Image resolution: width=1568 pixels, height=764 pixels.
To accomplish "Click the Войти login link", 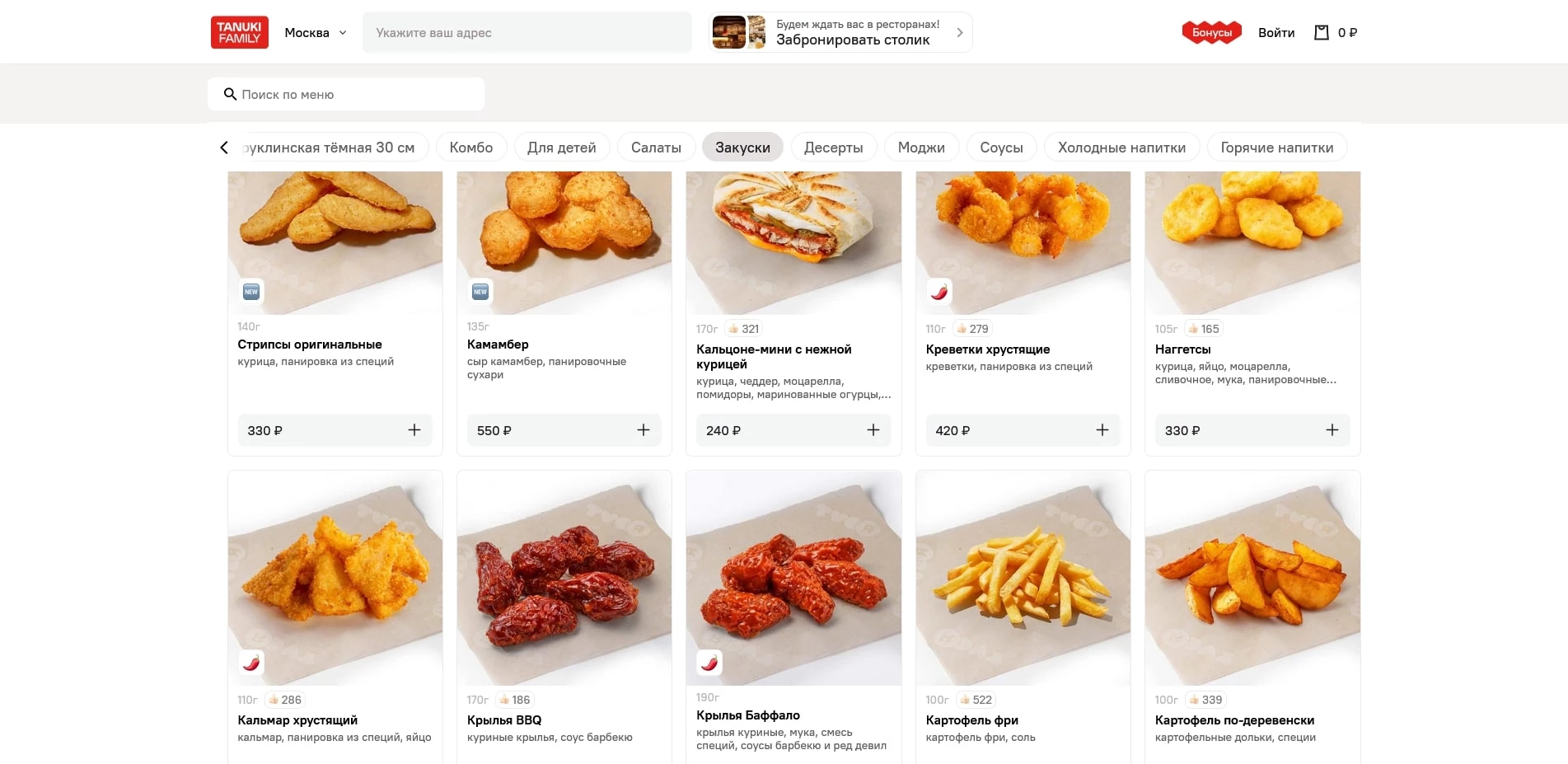I will click(x=1275, y=33).
